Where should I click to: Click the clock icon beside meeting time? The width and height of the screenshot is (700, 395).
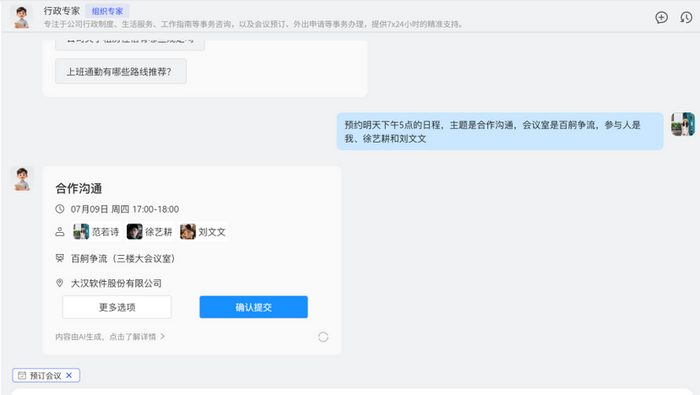click(x=60, y=209)
